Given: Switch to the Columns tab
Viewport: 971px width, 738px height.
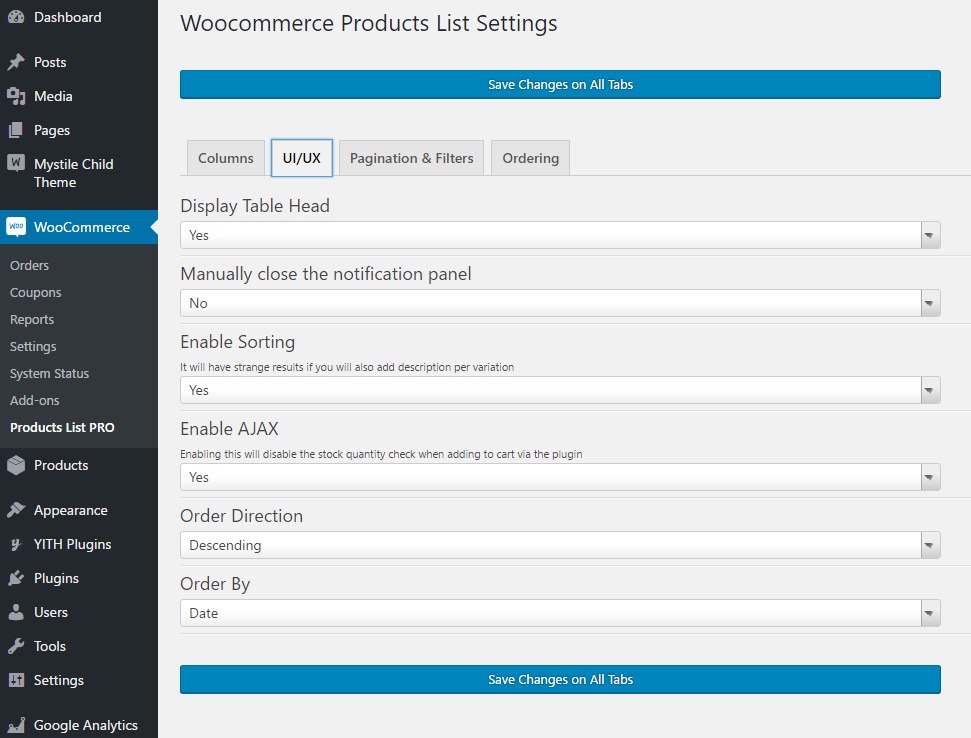Looking at the screenshot, I should point(226,158).
